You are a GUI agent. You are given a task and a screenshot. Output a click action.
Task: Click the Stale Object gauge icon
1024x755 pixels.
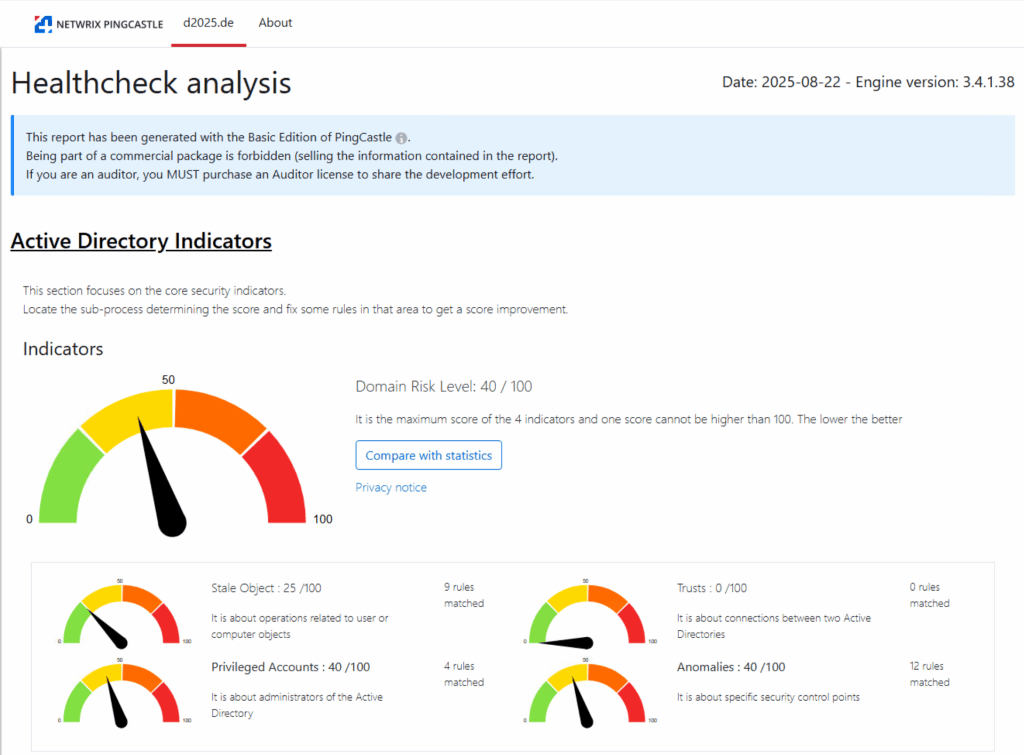[x=121, y=612]
